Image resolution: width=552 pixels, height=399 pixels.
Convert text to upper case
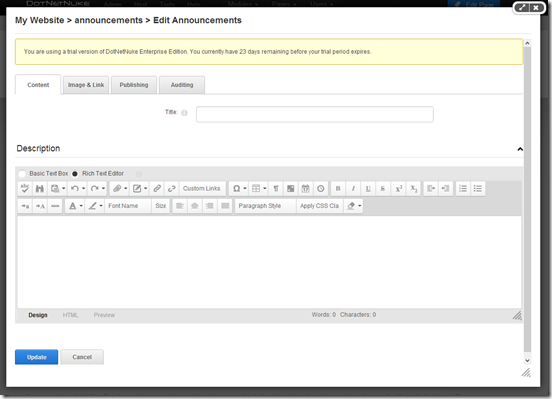40,206
